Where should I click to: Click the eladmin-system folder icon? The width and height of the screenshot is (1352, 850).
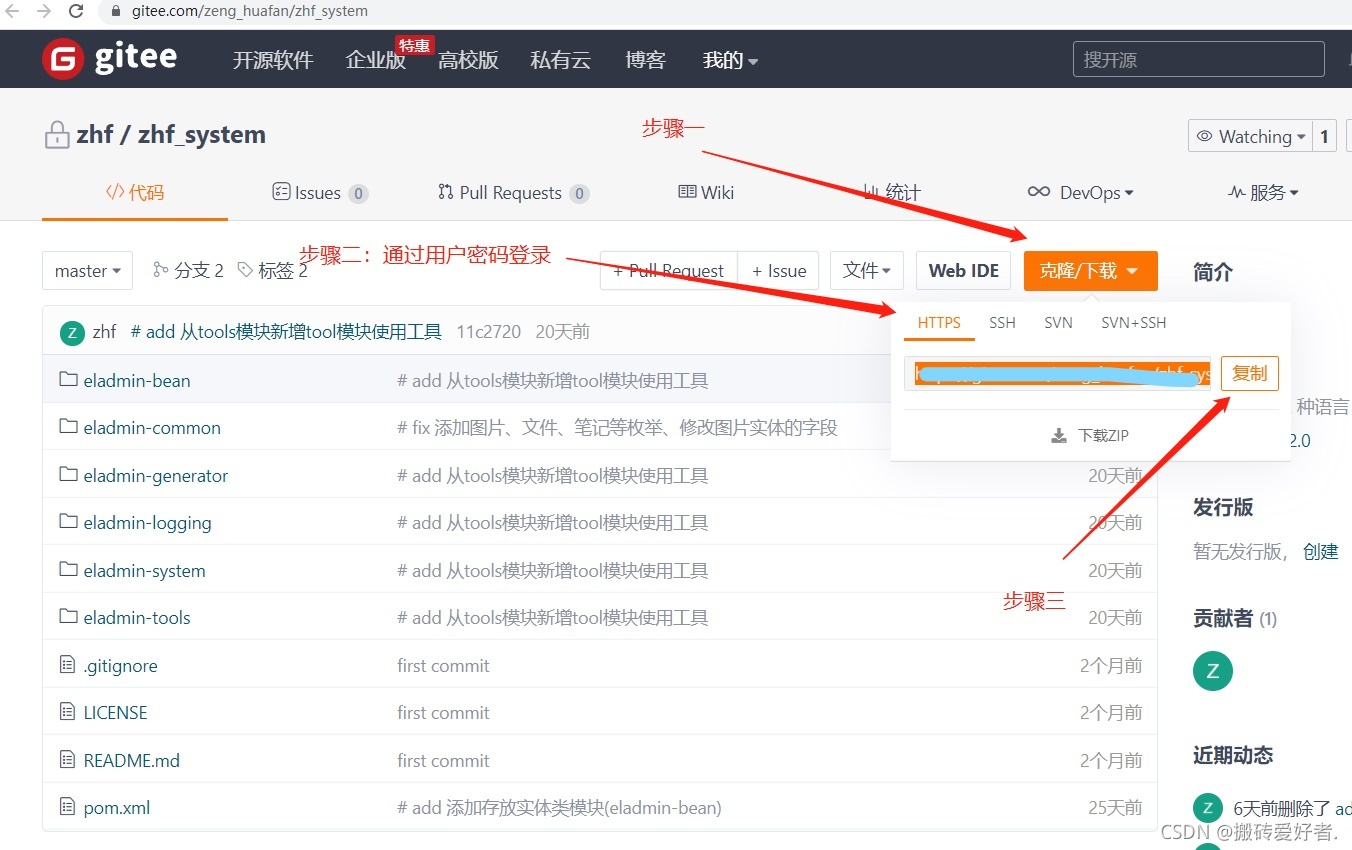point(68,569)
